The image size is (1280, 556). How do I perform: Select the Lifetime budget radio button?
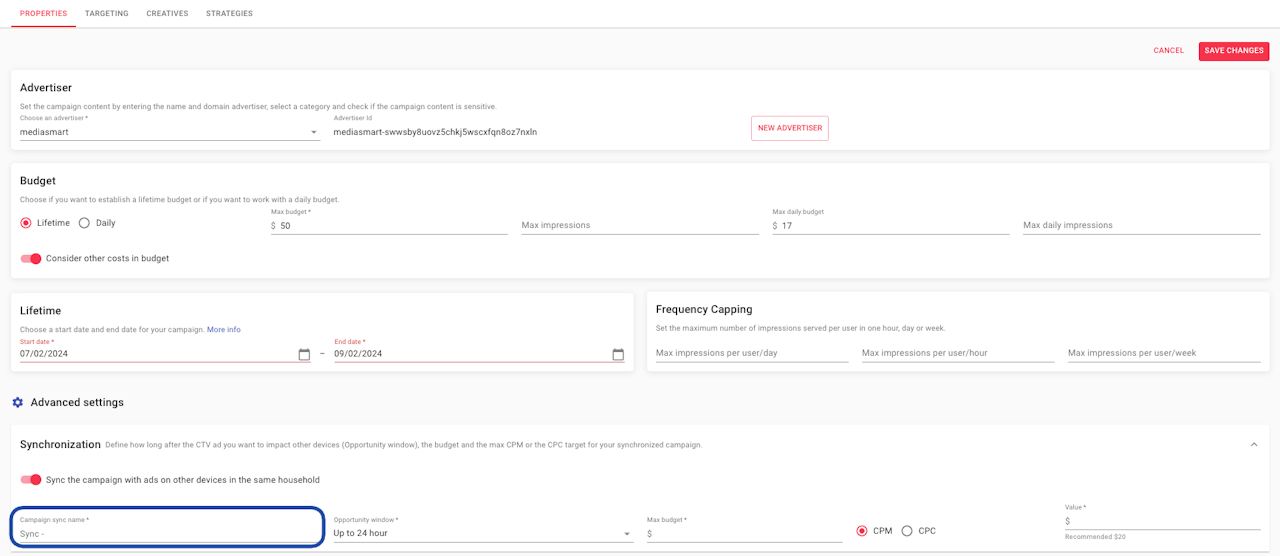coord(26,223)
